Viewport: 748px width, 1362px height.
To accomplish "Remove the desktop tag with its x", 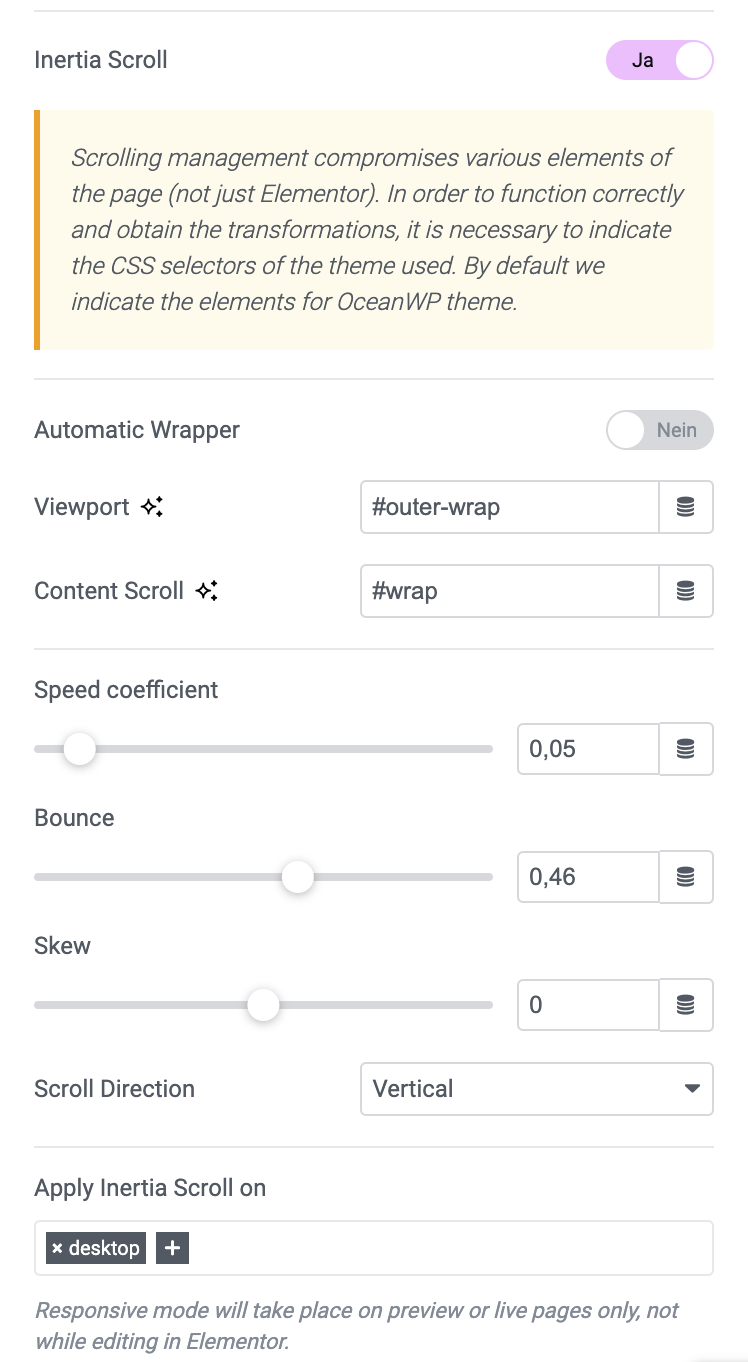I will pos(57,1248).
